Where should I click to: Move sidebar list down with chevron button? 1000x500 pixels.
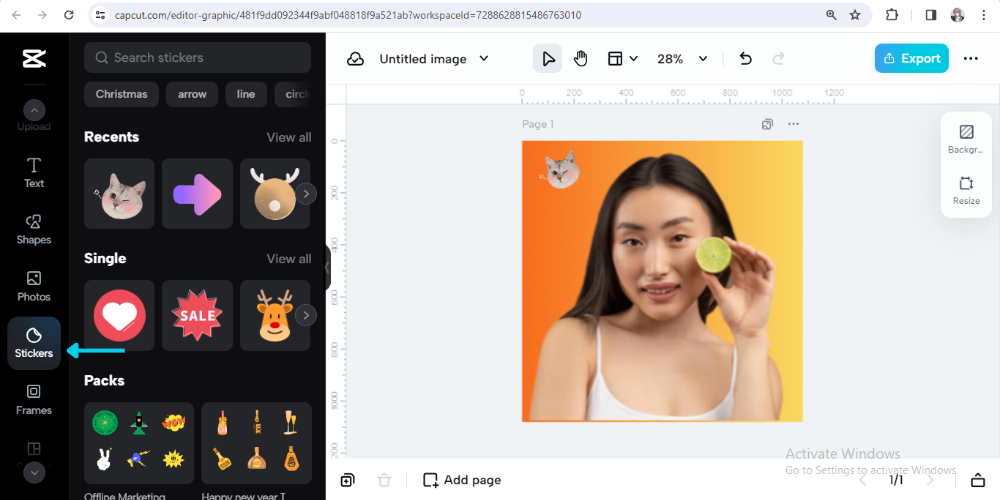coord(34,473)
